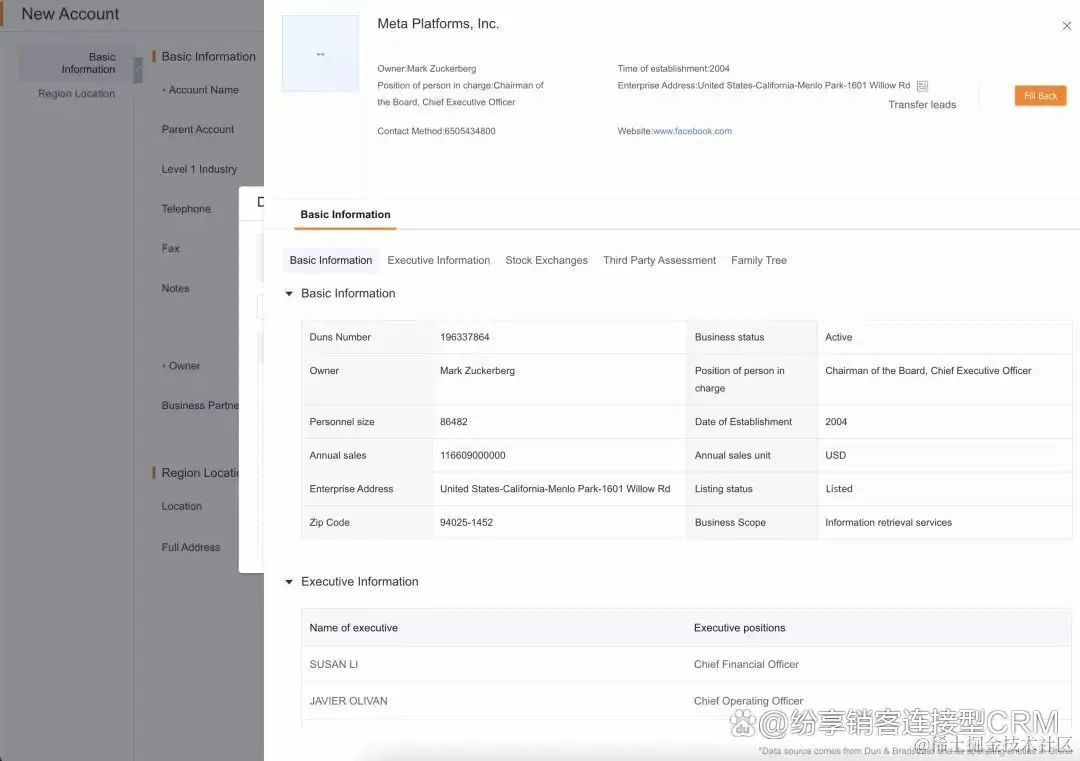Click the company logo placeholder thumbnail

320,54
